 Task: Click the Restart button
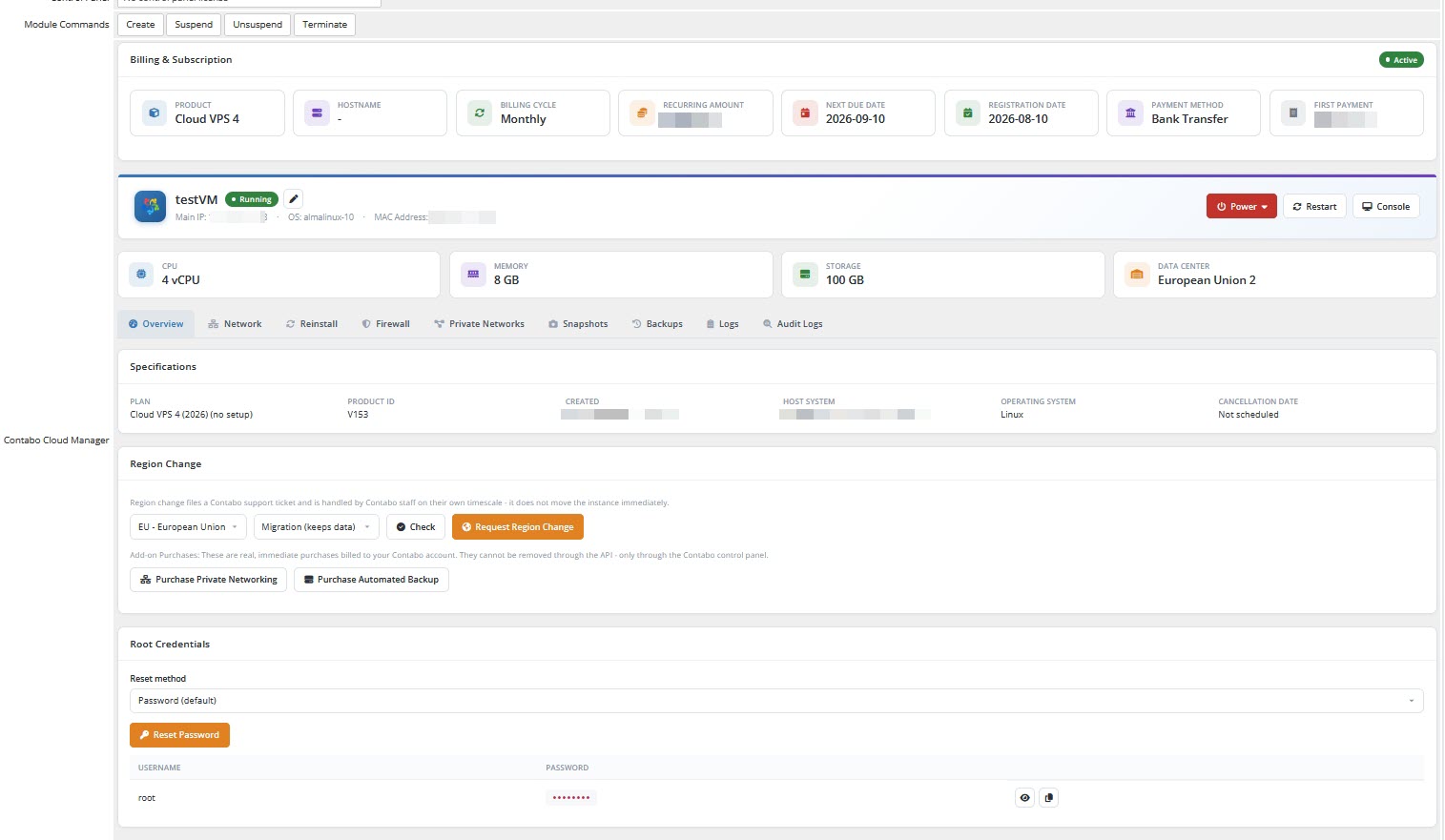pyautogui.click(x=1314, y=206)
